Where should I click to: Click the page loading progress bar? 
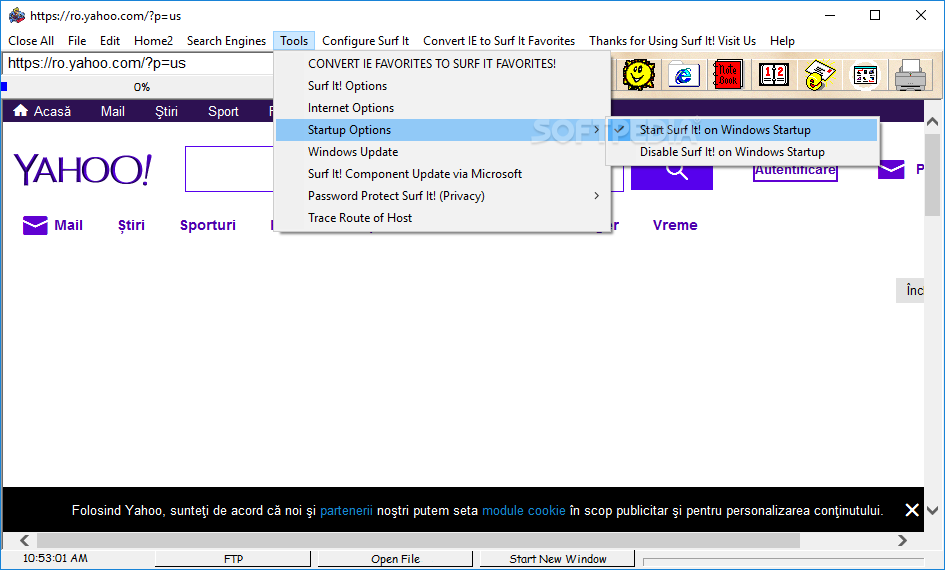click(139, 87)
